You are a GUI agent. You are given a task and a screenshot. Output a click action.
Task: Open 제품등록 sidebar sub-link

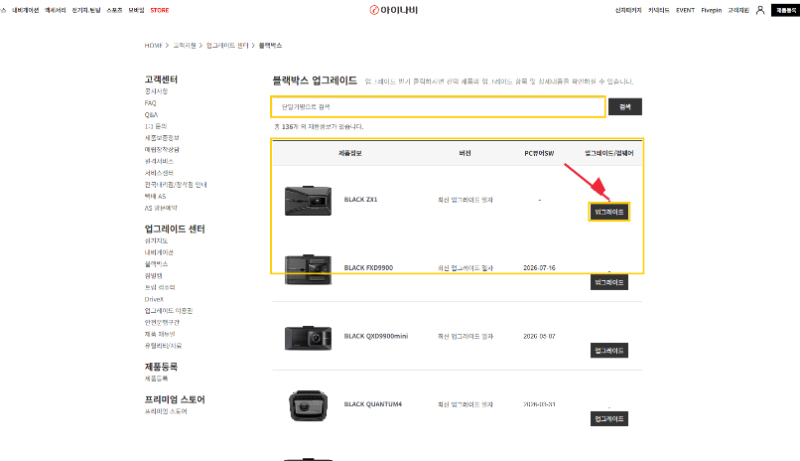pos(156,378)
